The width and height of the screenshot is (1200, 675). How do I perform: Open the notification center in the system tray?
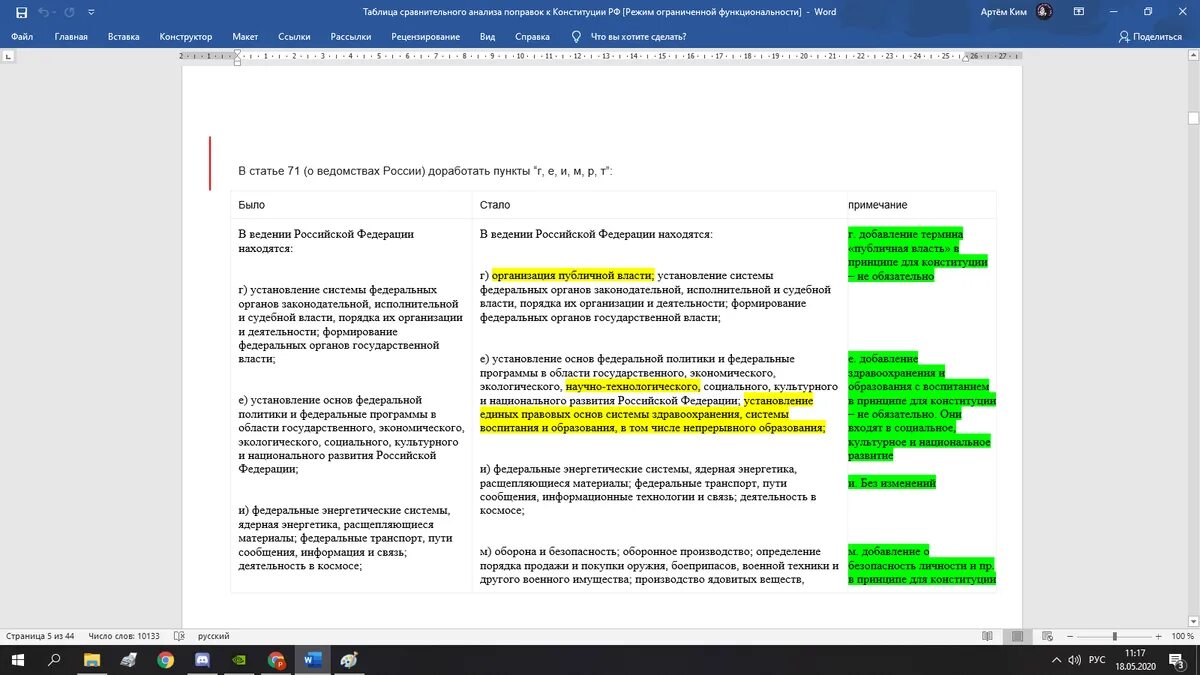[x=1175, y=660]
